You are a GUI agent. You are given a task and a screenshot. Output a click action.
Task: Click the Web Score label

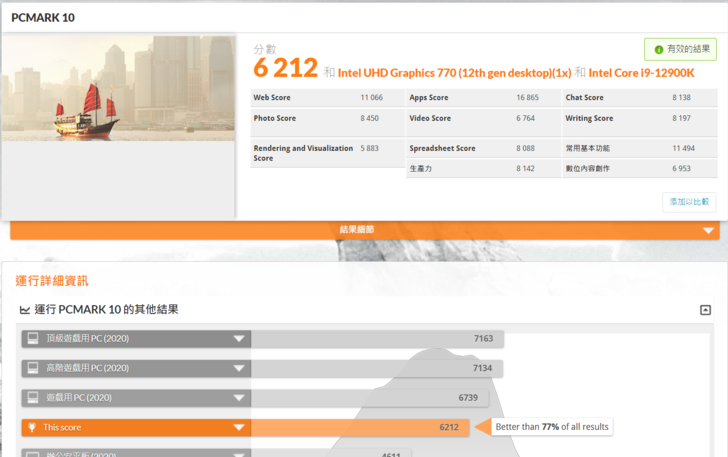tap(272, 98)
